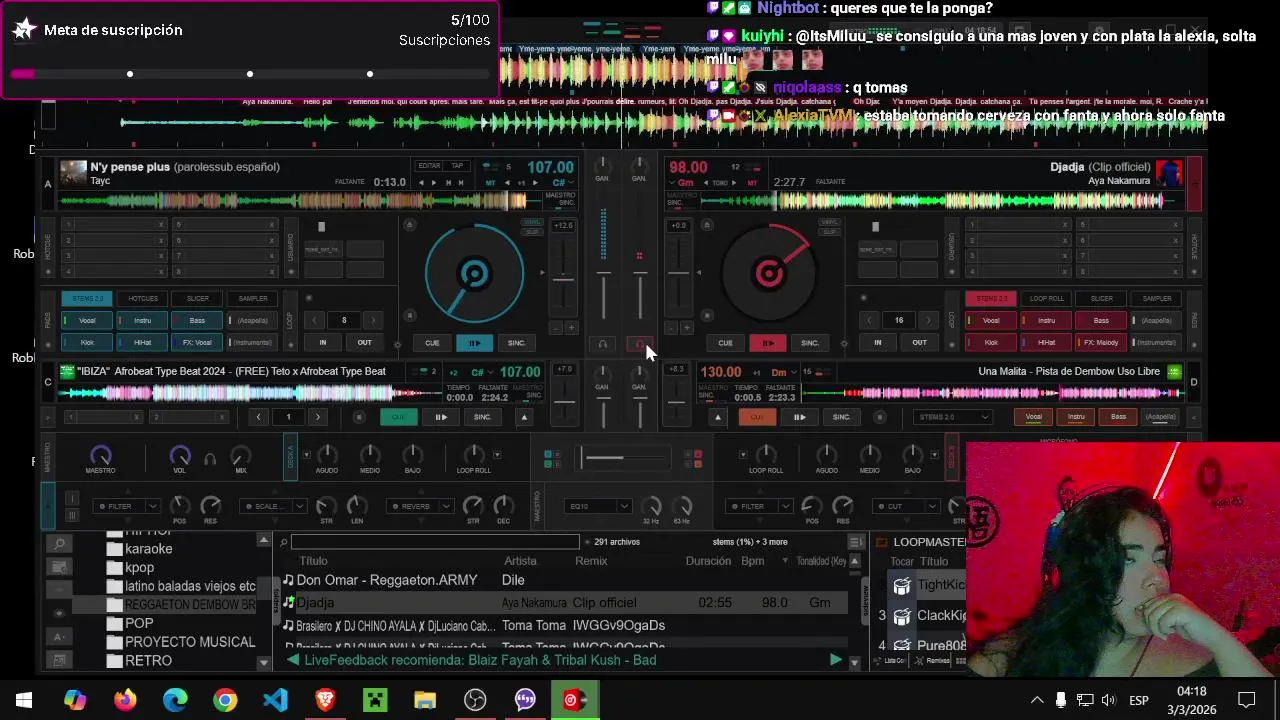Select HOTCUES pad tab on deck A

click(x=142, y=298)
